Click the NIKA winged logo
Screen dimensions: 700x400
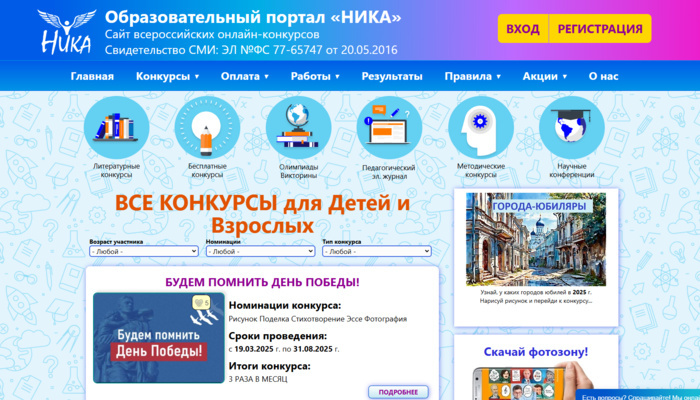(x=67, y=32)
